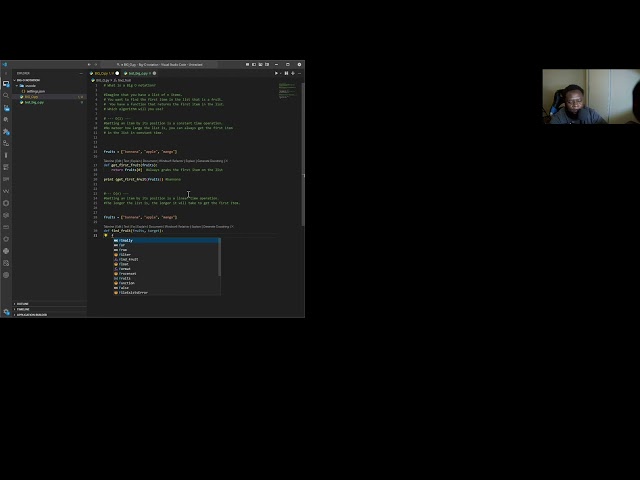This screenshot has height=480, width=640.
Task: Expand the OUTLINE section
Action: click(x=23, y=304)
